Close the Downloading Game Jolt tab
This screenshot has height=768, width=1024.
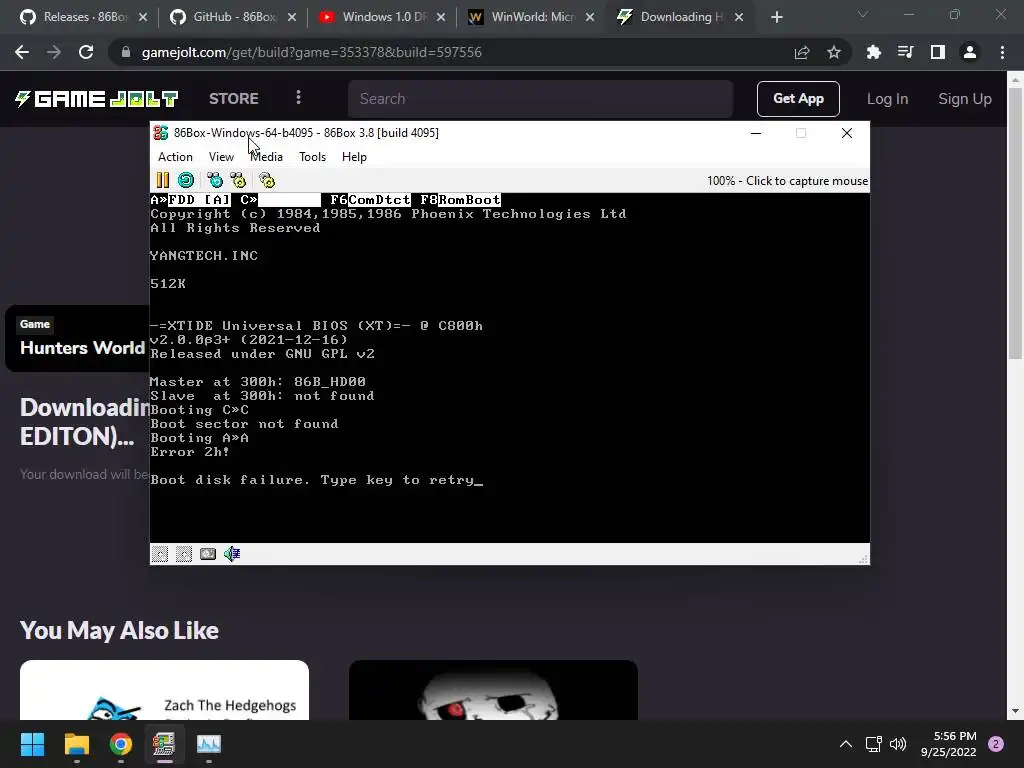(739, 17)
